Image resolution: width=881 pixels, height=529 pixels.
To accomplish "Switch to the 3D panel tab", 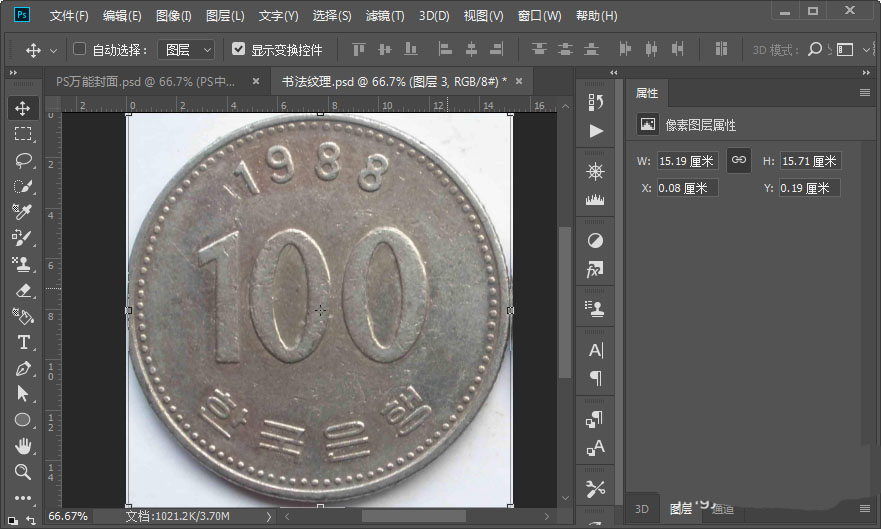I will [x=642, y=509].
